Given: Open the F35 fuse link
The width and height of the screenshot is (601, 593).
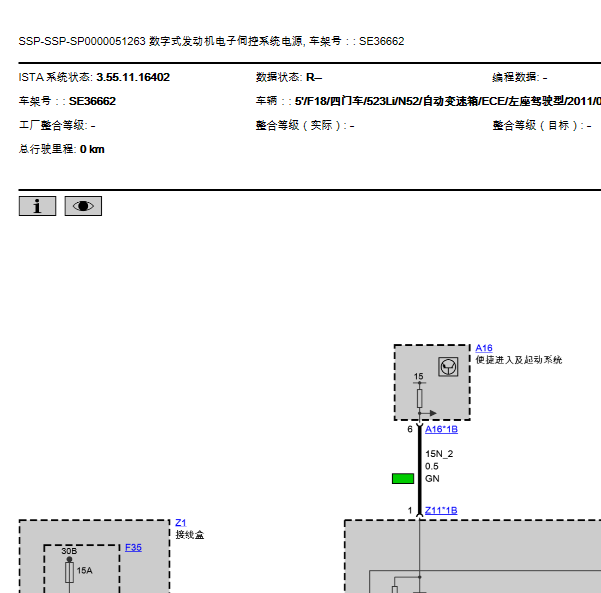Looking at the screenshot, I should [133, 548].
